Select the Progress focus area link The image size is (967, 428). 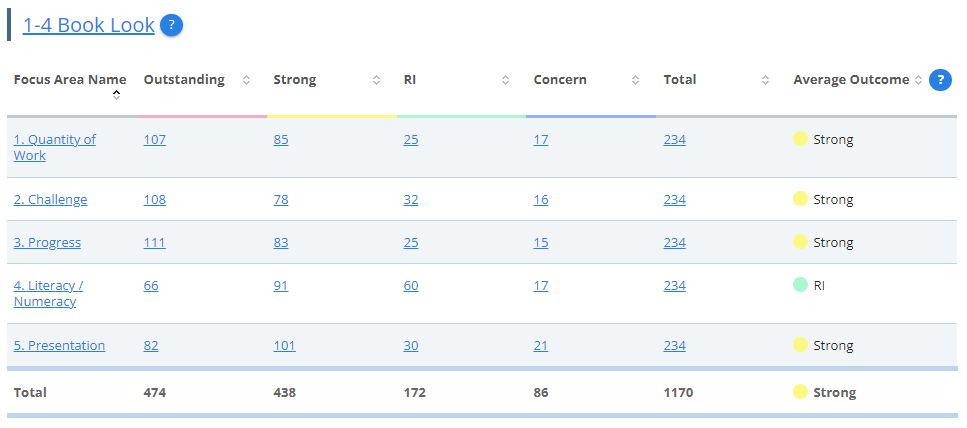coord(47,243)
